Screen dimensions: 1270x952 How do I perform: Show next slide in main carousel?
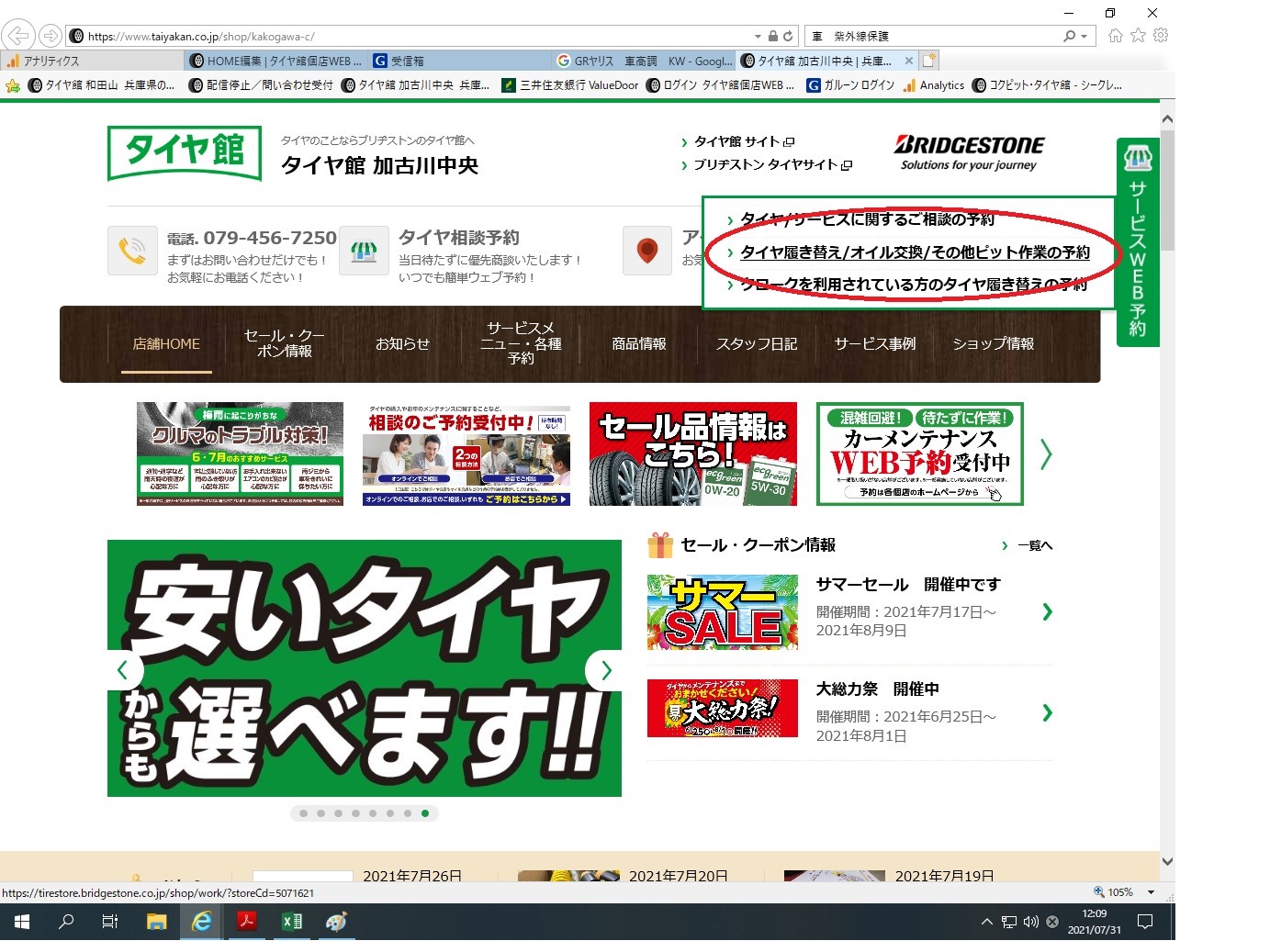pyautogui.click(x=605, y=670)
